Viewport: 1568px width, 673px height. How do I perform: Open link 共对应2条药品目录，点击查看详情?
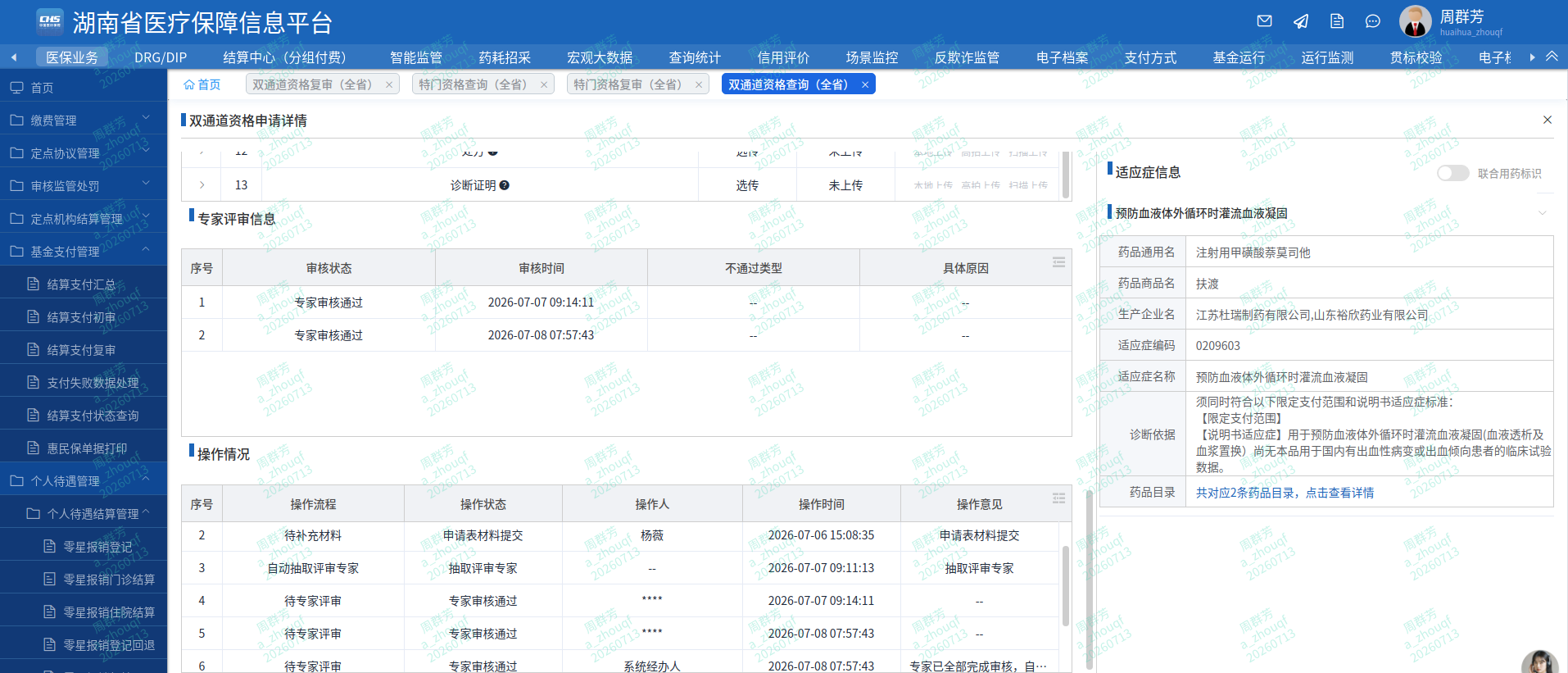click(x=1285, y=493)
